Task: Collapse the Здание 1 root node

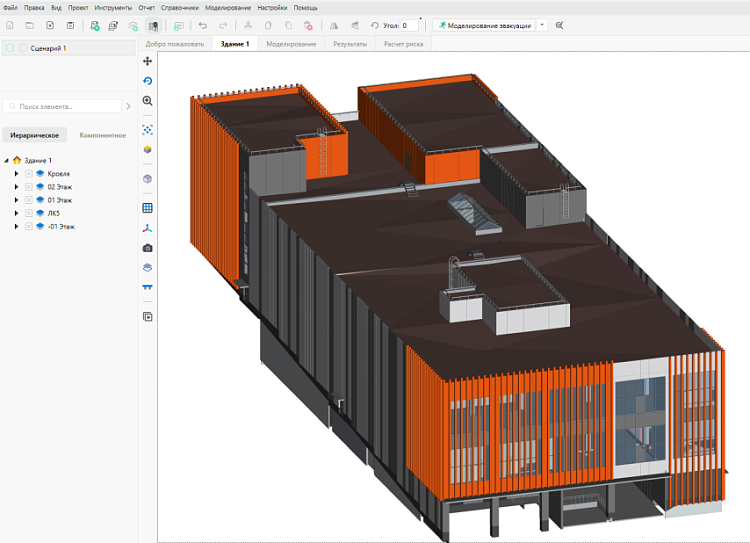Action: 6,160
